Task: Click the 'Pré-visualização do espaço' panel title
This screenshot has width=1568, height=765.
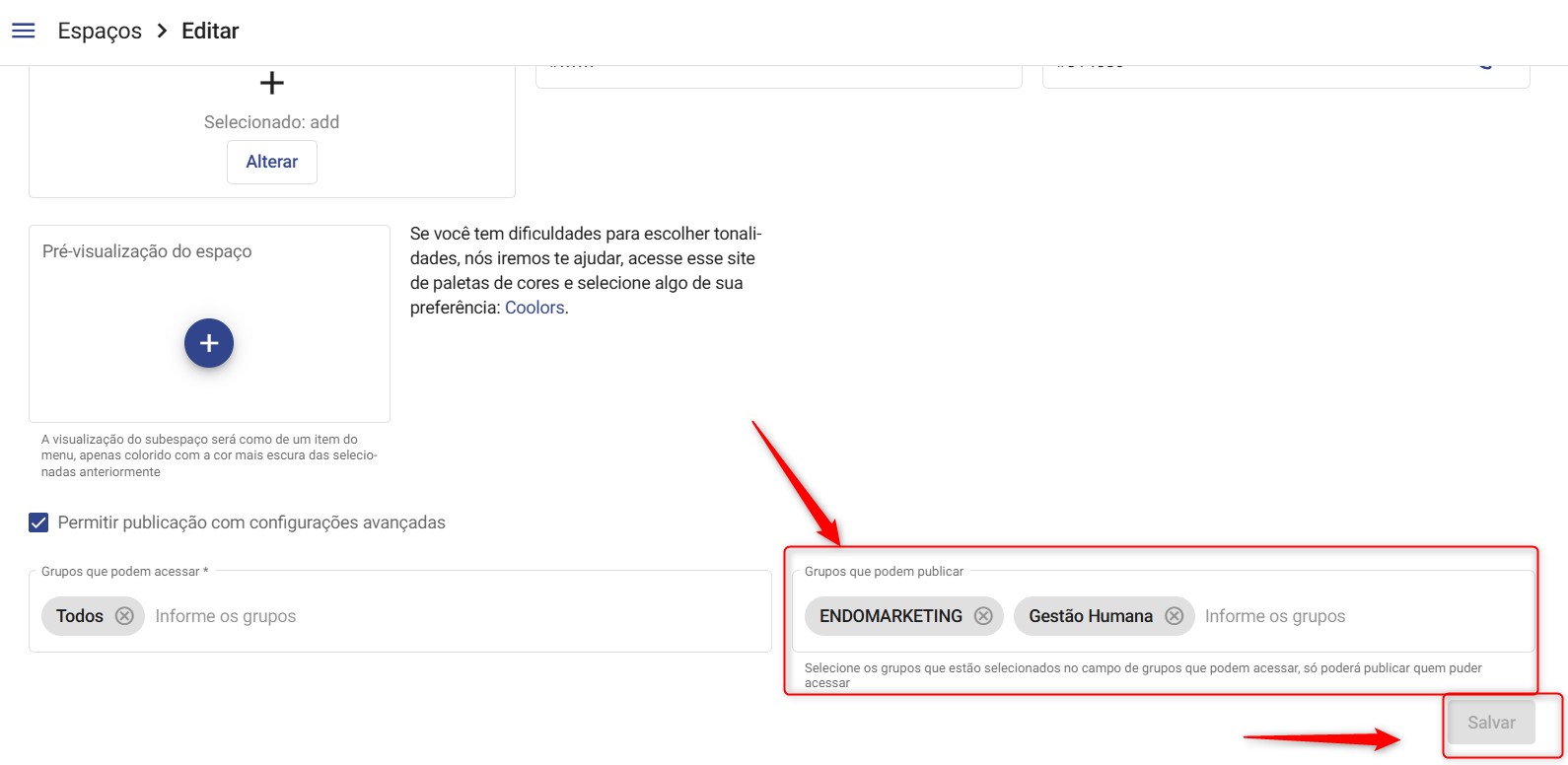Action: tap(147, 251)
